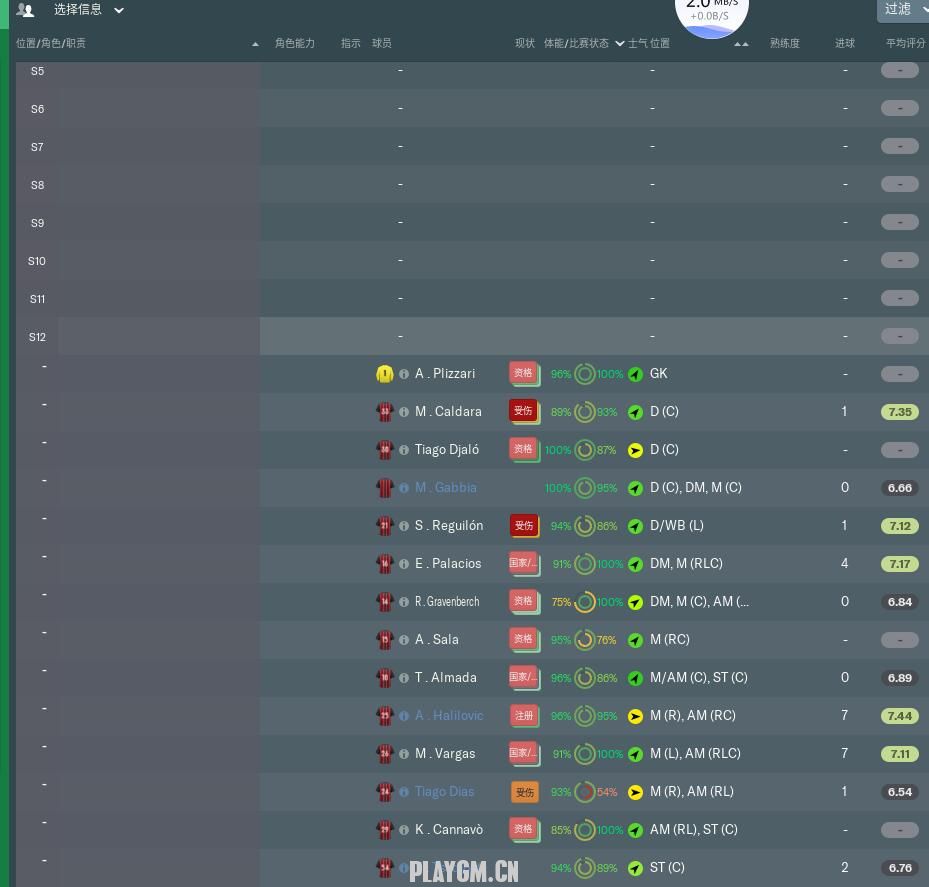Click M. Vargas's 7.11 average rating
Viewport: 929px width, 887px height.
point(899,754)
